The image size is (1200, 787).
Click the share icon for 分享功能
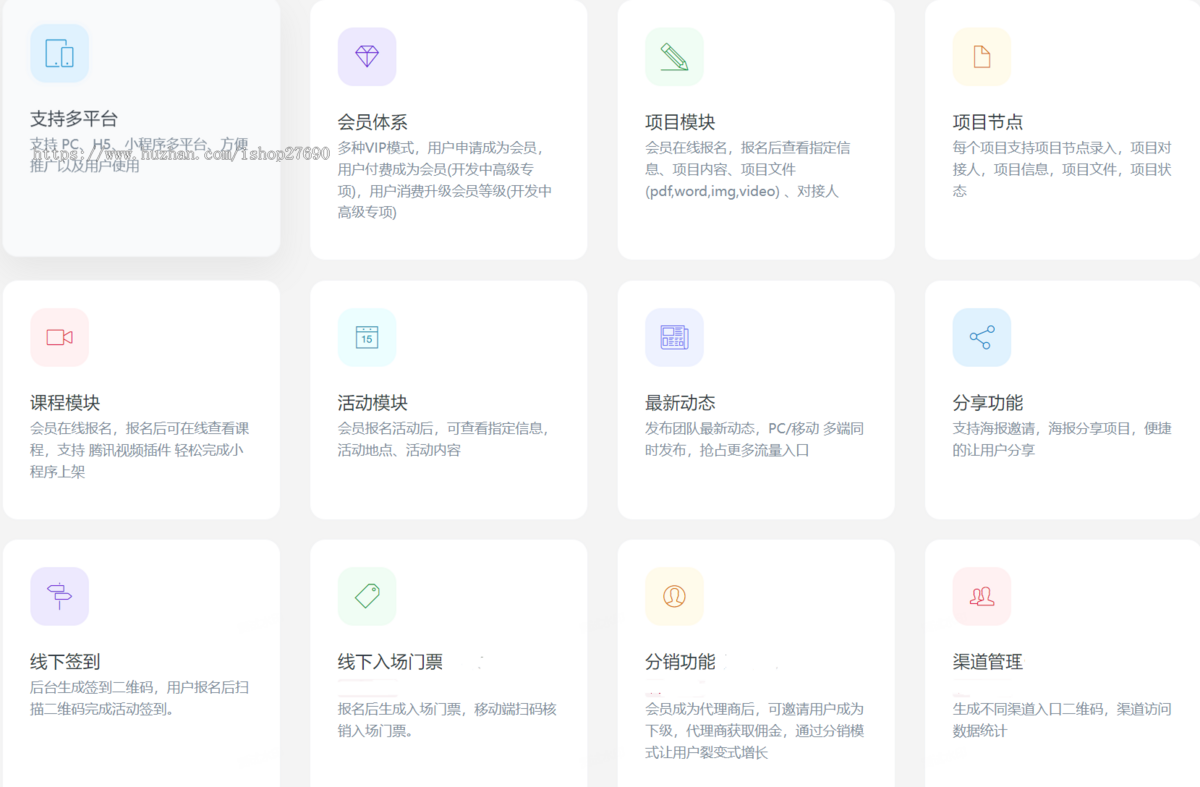(982, 337)
